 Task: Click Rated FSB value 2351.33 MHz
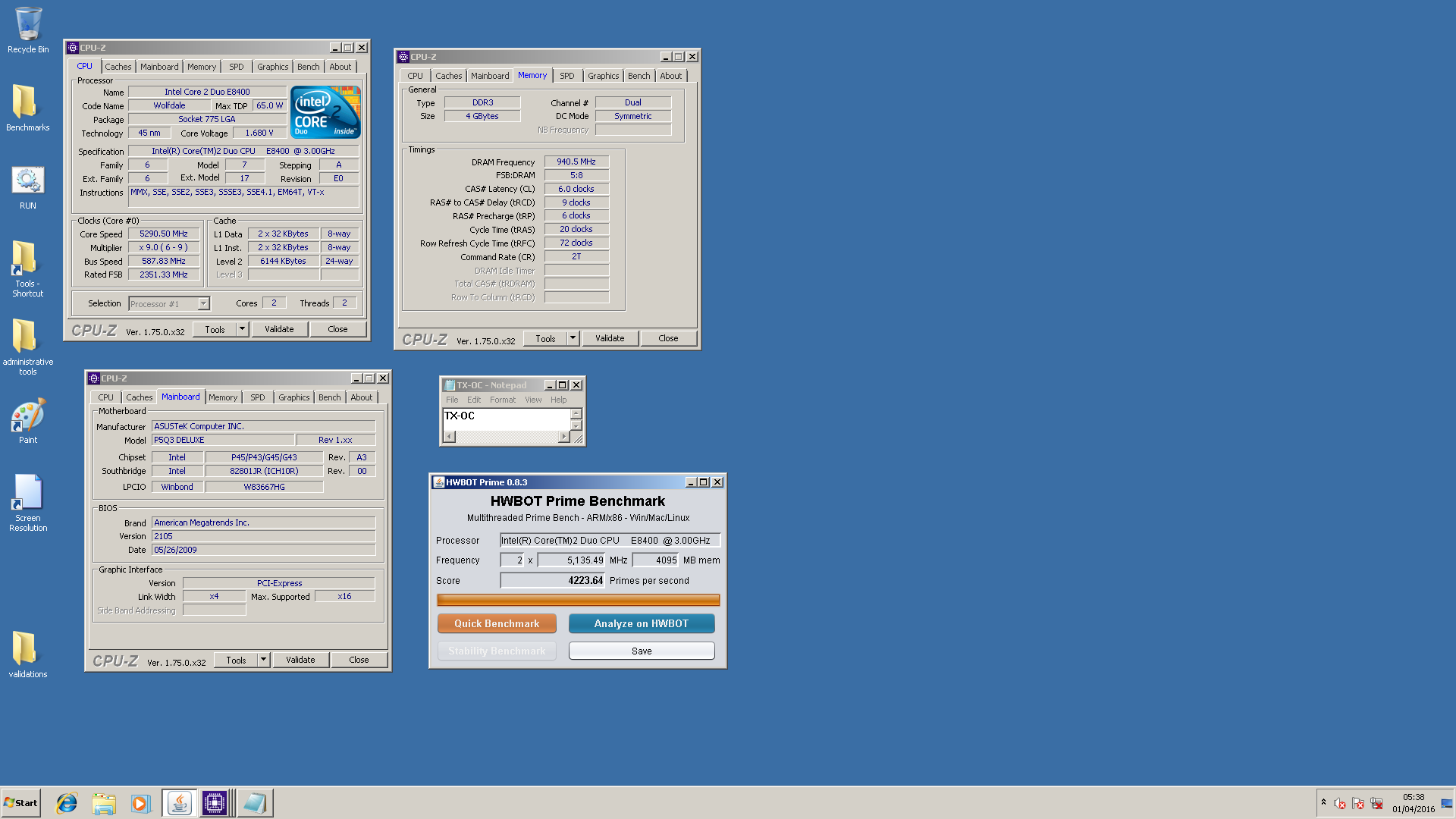point(164,275)
